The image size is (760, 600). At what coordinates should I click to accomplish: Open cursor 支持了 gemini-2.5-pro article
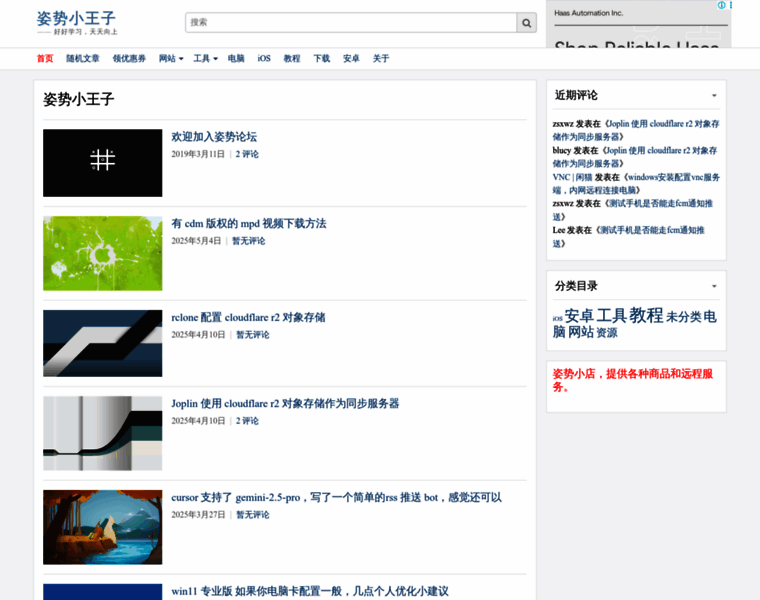coord(336,497)
